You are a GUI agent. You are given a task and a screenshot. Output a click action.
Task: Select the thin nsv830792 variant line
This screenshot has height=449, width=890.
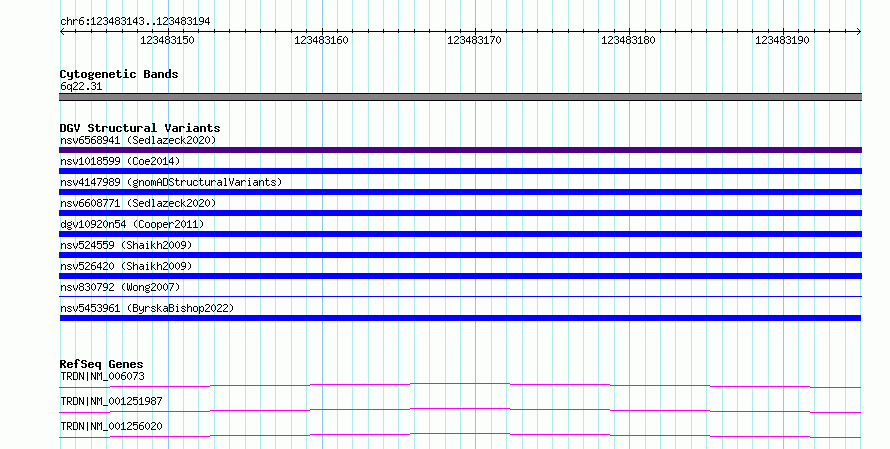[x=460, y=296]
